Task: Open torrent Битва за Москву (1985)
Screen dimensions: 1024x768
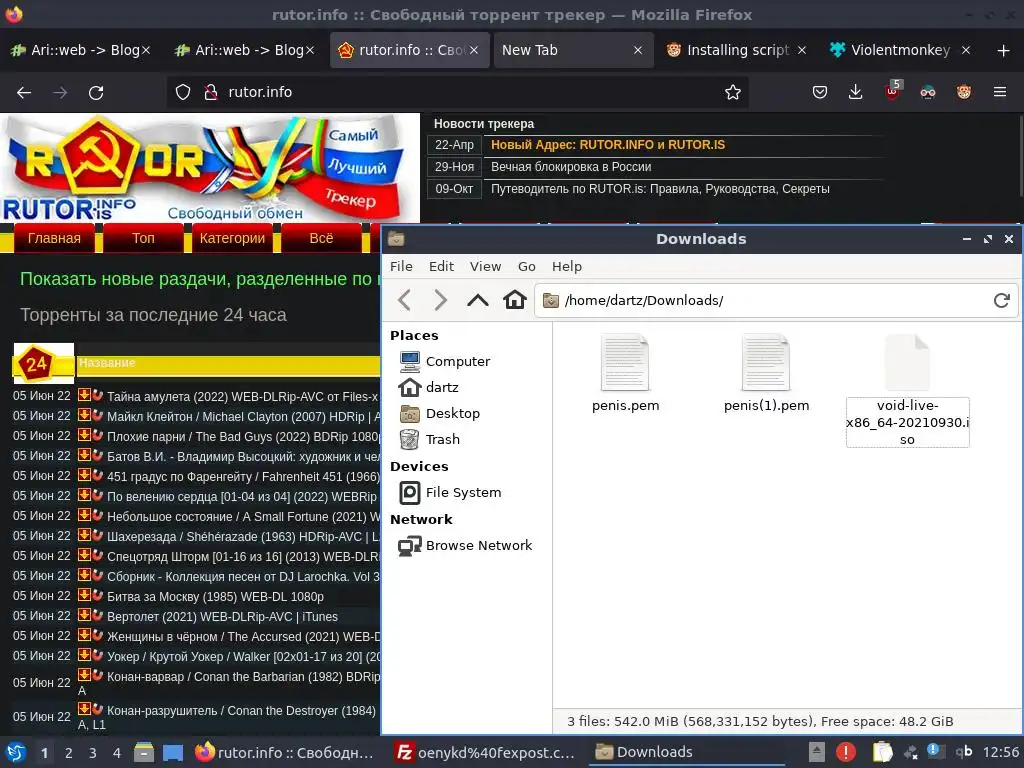Action: pos(216,596)
